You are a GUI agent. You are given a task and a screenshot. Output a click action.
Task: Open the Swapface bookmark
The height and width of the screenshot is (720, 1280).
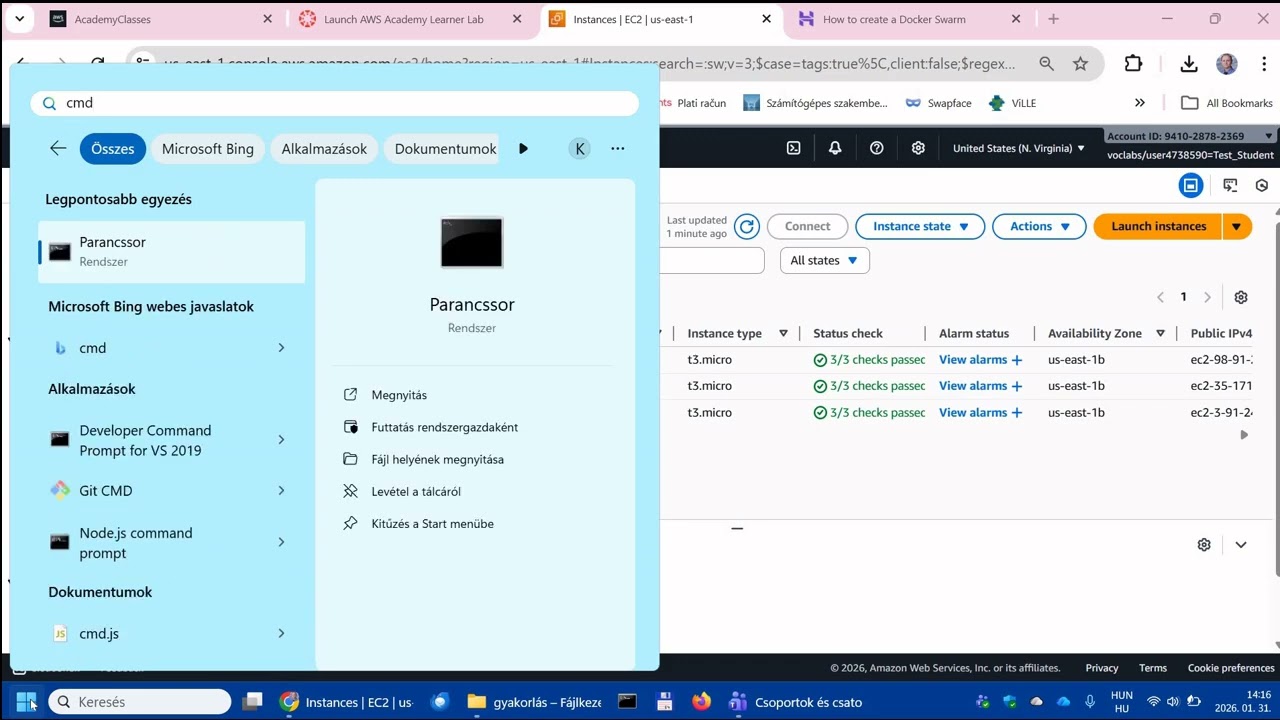pyautogui.click(x=938, y=103)
